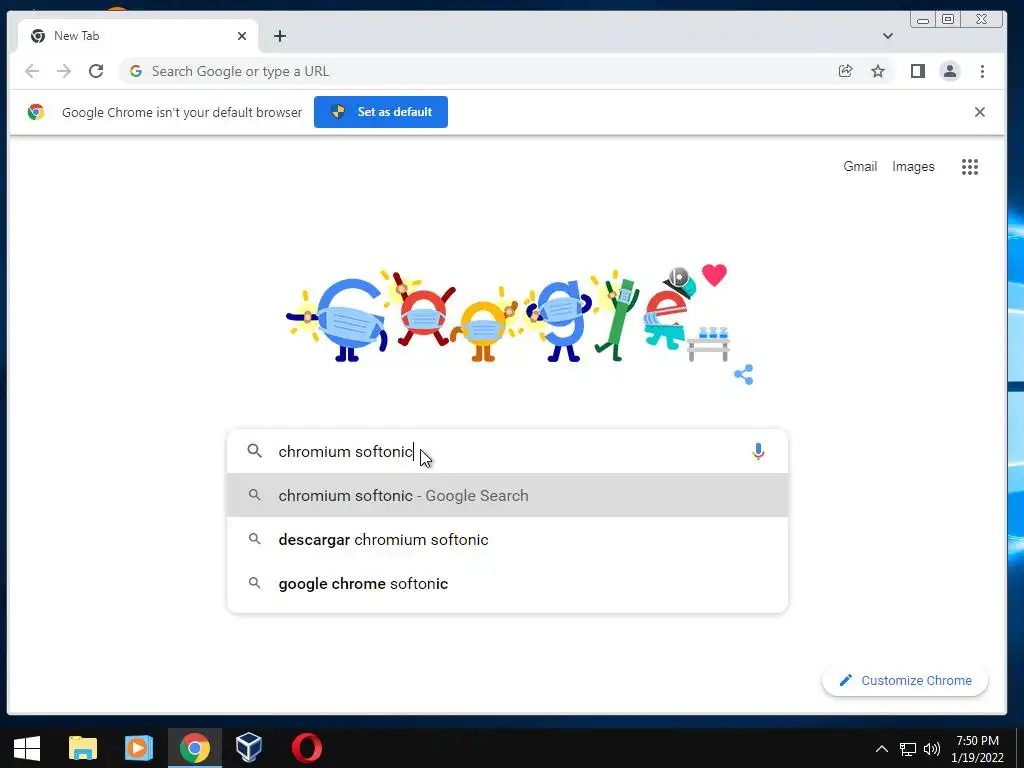1024x768 pixels.
Task: Bookmark this tab with the star icon
Action: point(878,71)
